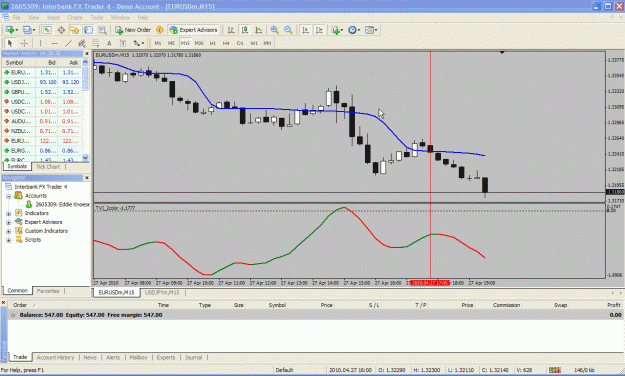Image resolution: width=625 pixels, height=376 pixels.
Task: Select the NZDU... row in Market Watch
Action: [42, 131]
